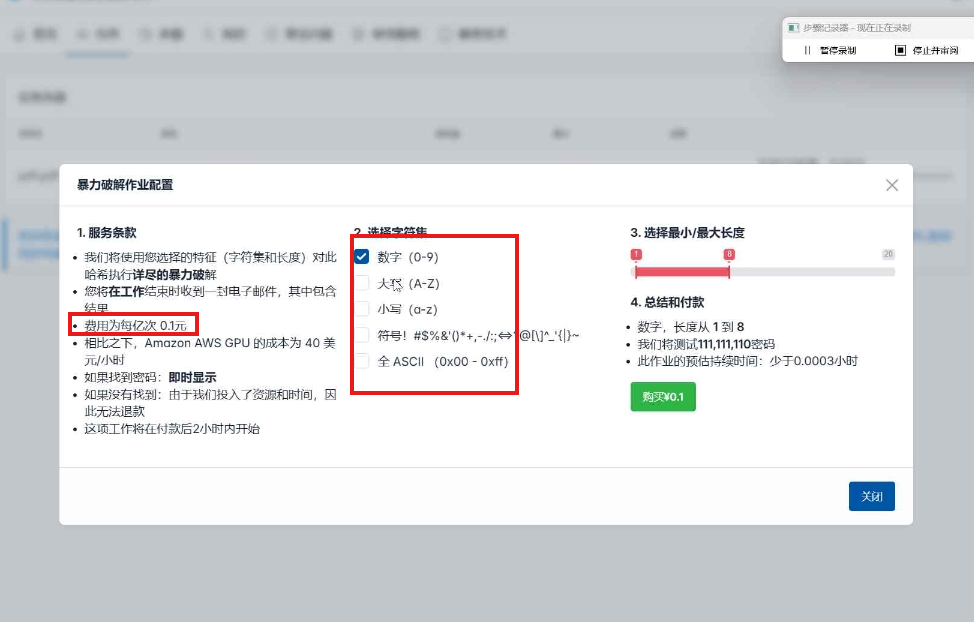Click the highlighted 费用为每亿次 0.1元 text
This screenshot has height=622, width=974.
(x=134, y=325)
